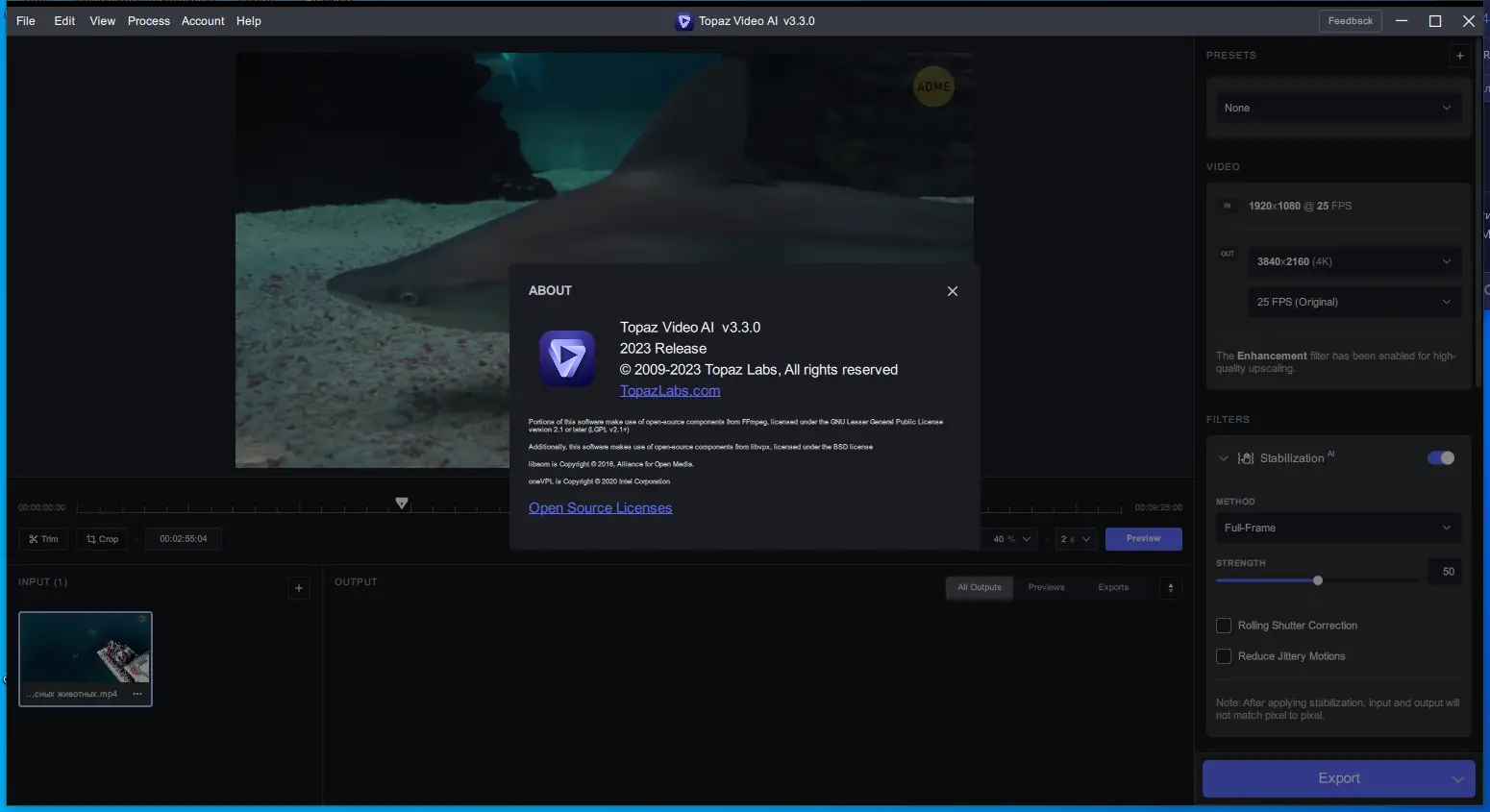The image size is (1490, 812).
Task: Open the Open Source Licenses link
Action: click(600, 508)
